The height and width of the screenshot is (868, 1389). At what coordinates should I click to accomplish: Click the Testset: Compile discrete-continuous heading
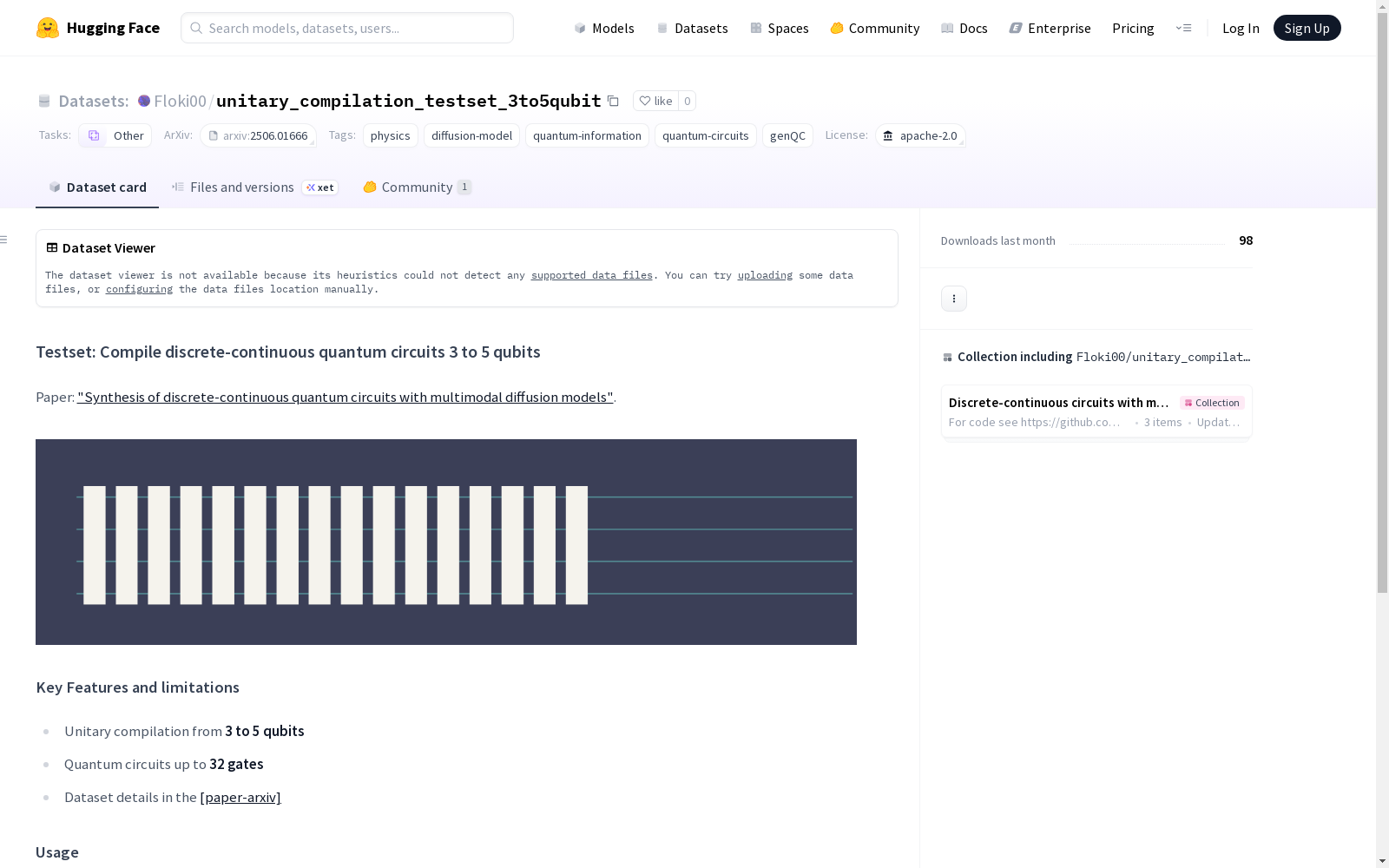coord(288,352)
